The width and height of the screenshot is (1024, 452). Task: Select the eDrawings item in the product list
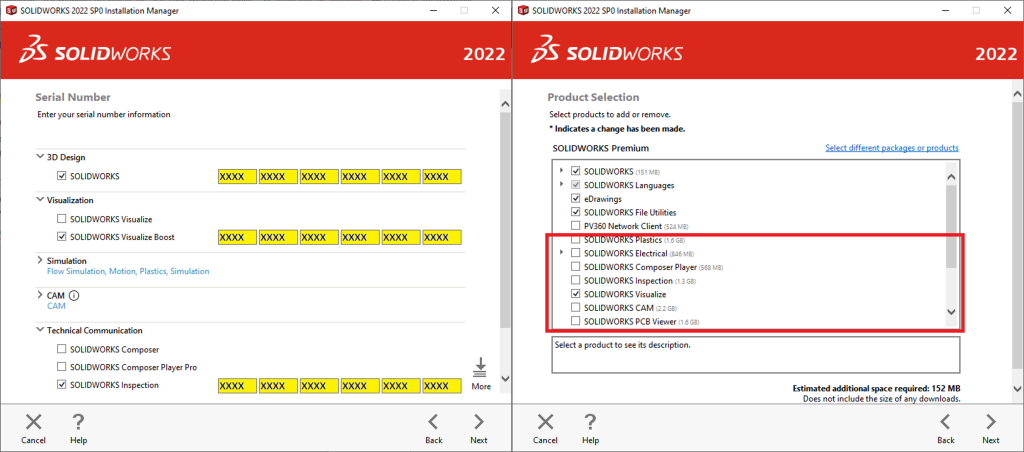(603, 198)
